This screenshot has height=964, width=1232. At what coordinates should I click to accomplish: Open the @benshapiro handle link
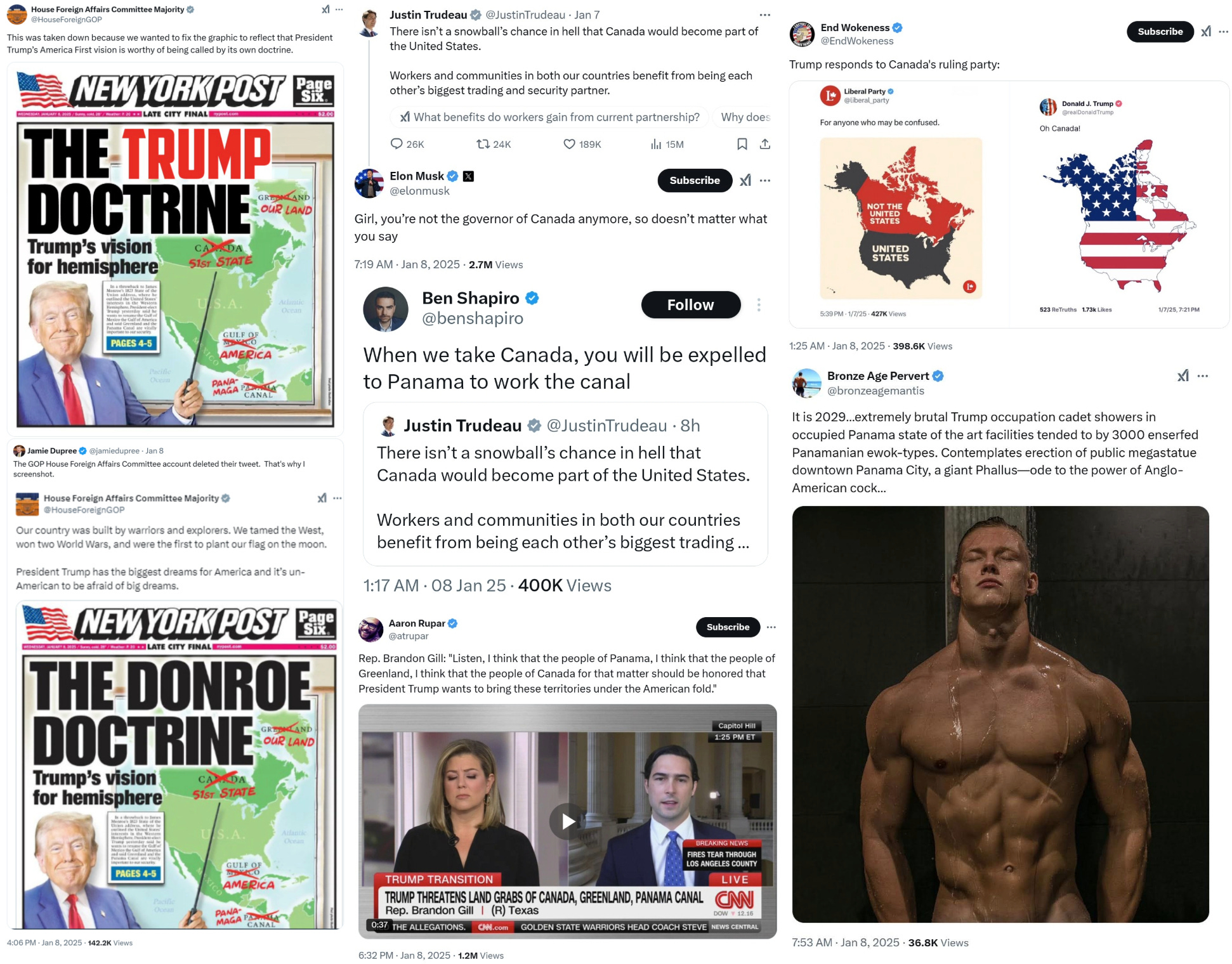click(473, 318)
